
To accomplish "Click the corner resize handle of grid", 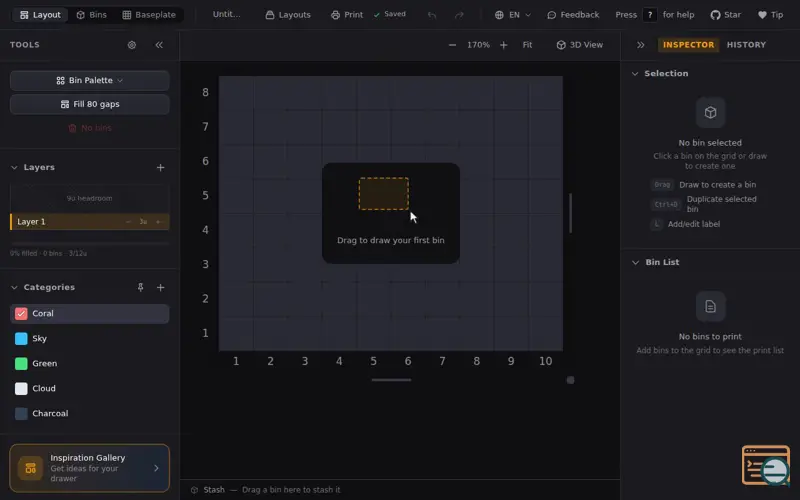I will 570,380.
